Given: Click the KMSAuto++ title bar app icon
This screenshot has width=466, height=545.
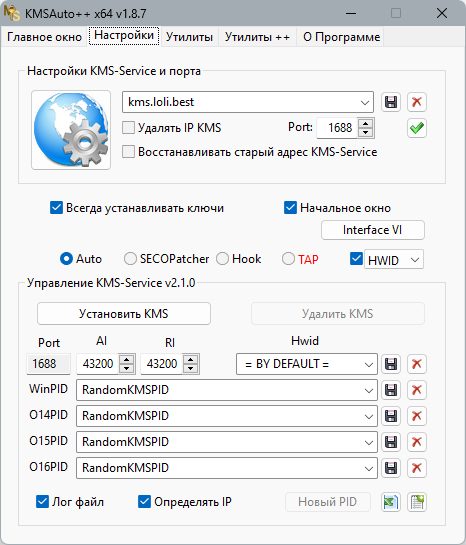Looking at the screenshot, I should (11, 13).
